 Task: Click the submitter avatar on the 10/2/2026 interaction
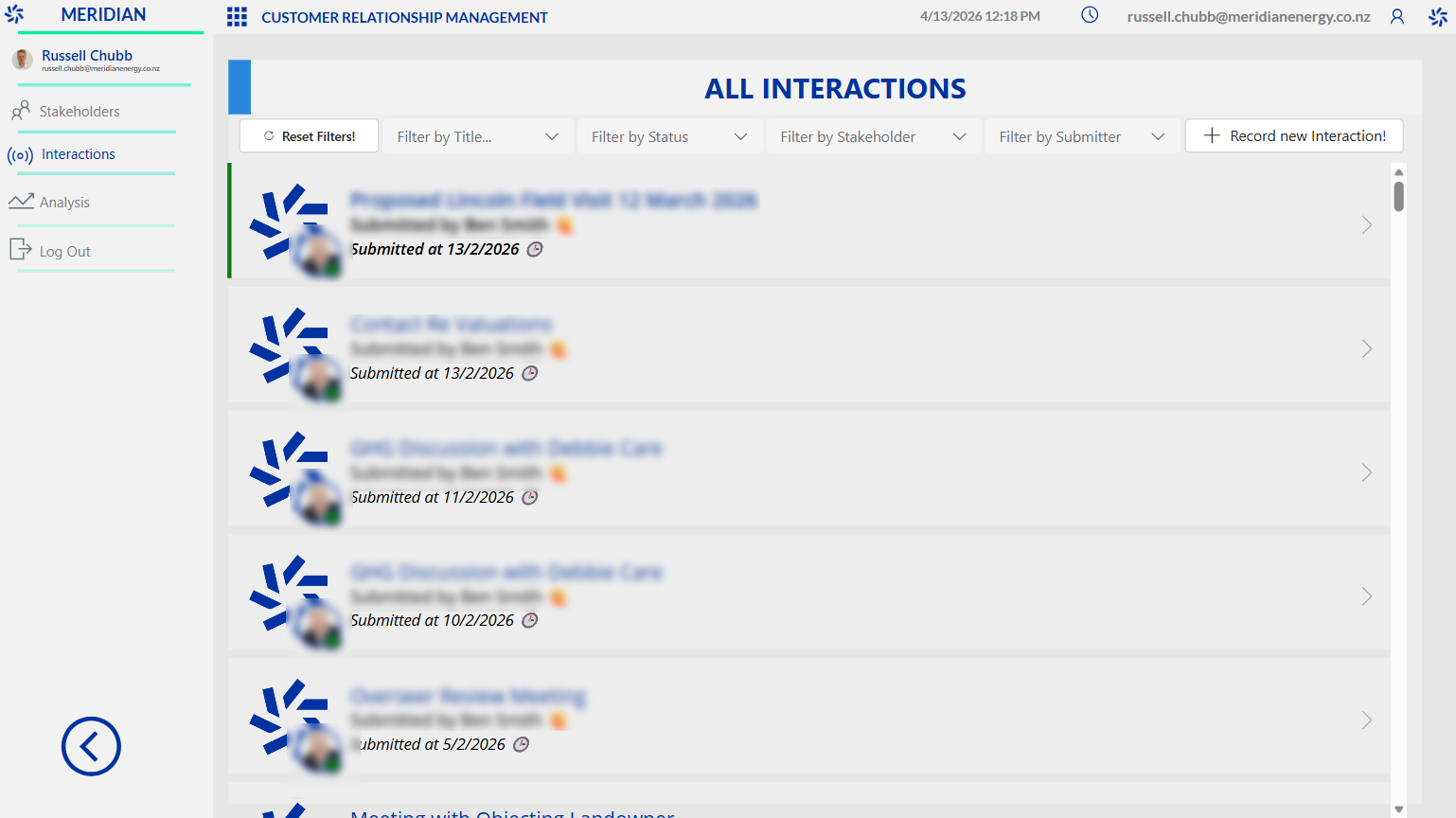[x=317, y=626]
